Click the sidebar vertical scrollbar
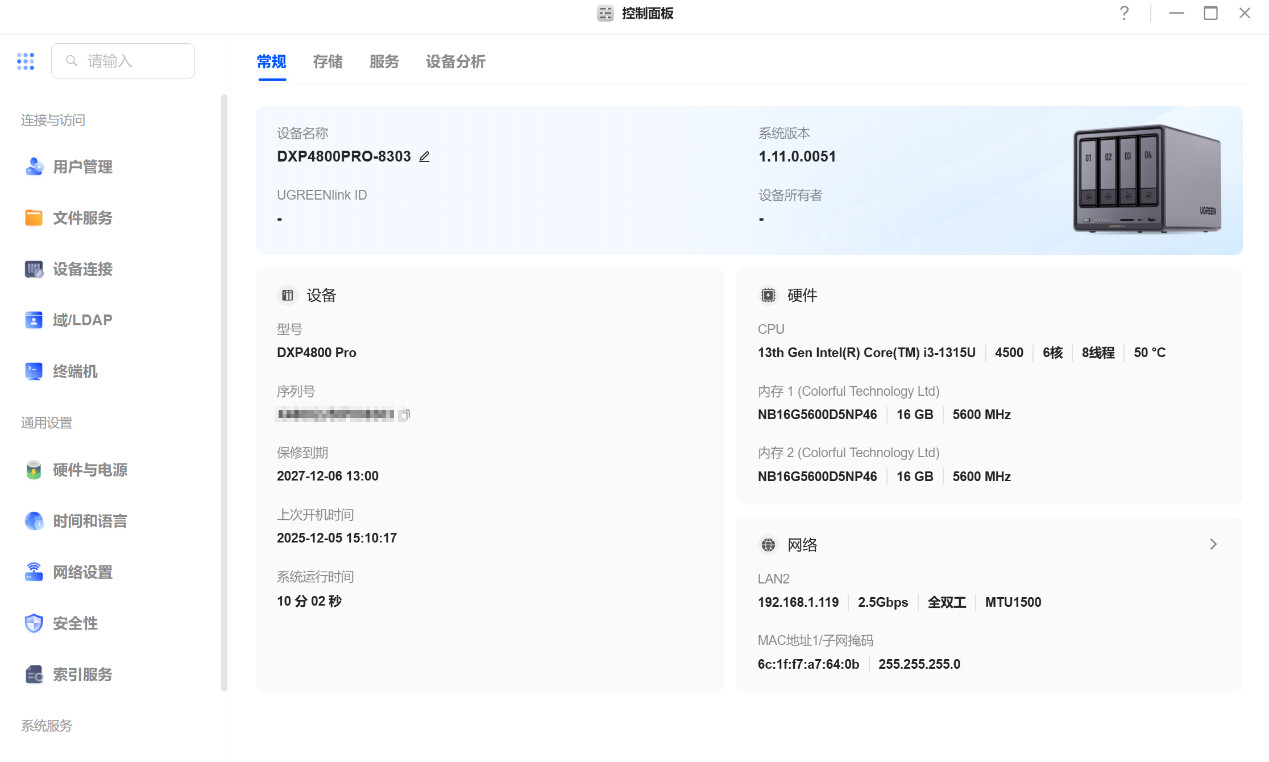The image size is (1269, 762). (x=224, y=392)
